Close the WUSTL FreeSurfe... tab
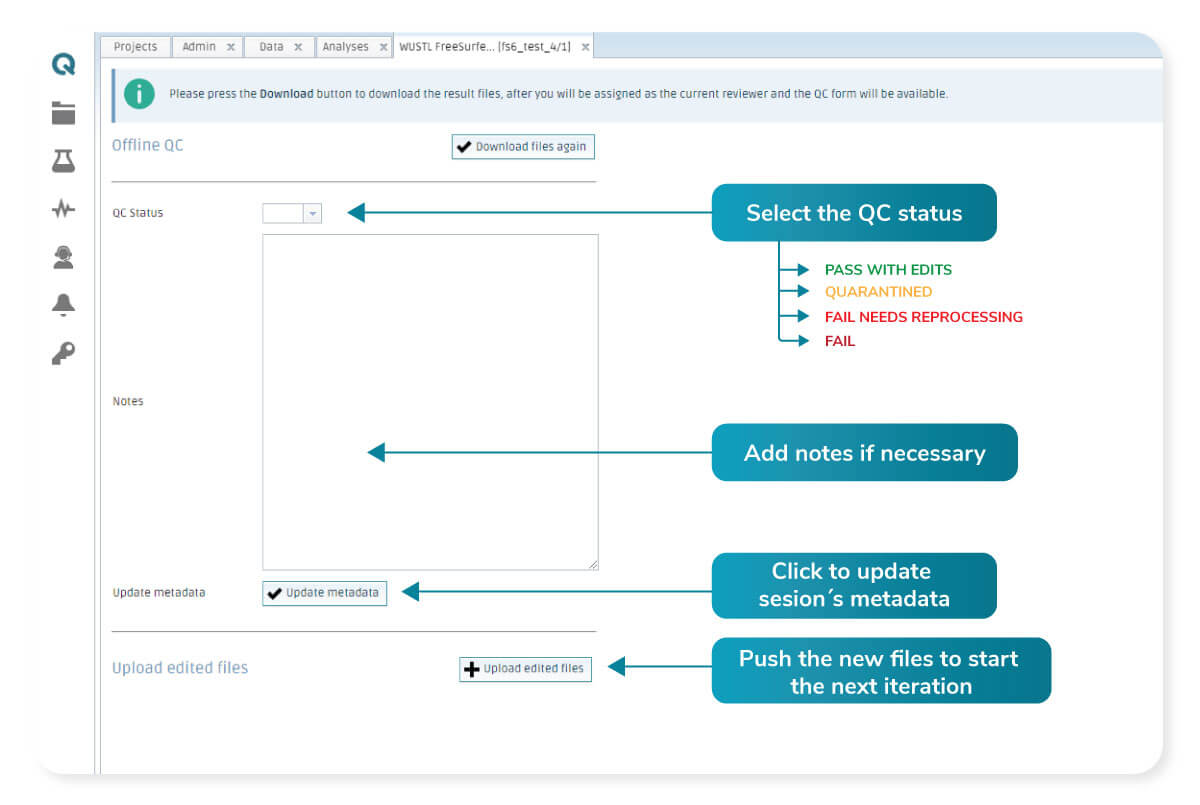Screen dimensions: 1200x805 click(x=585, y=47)
